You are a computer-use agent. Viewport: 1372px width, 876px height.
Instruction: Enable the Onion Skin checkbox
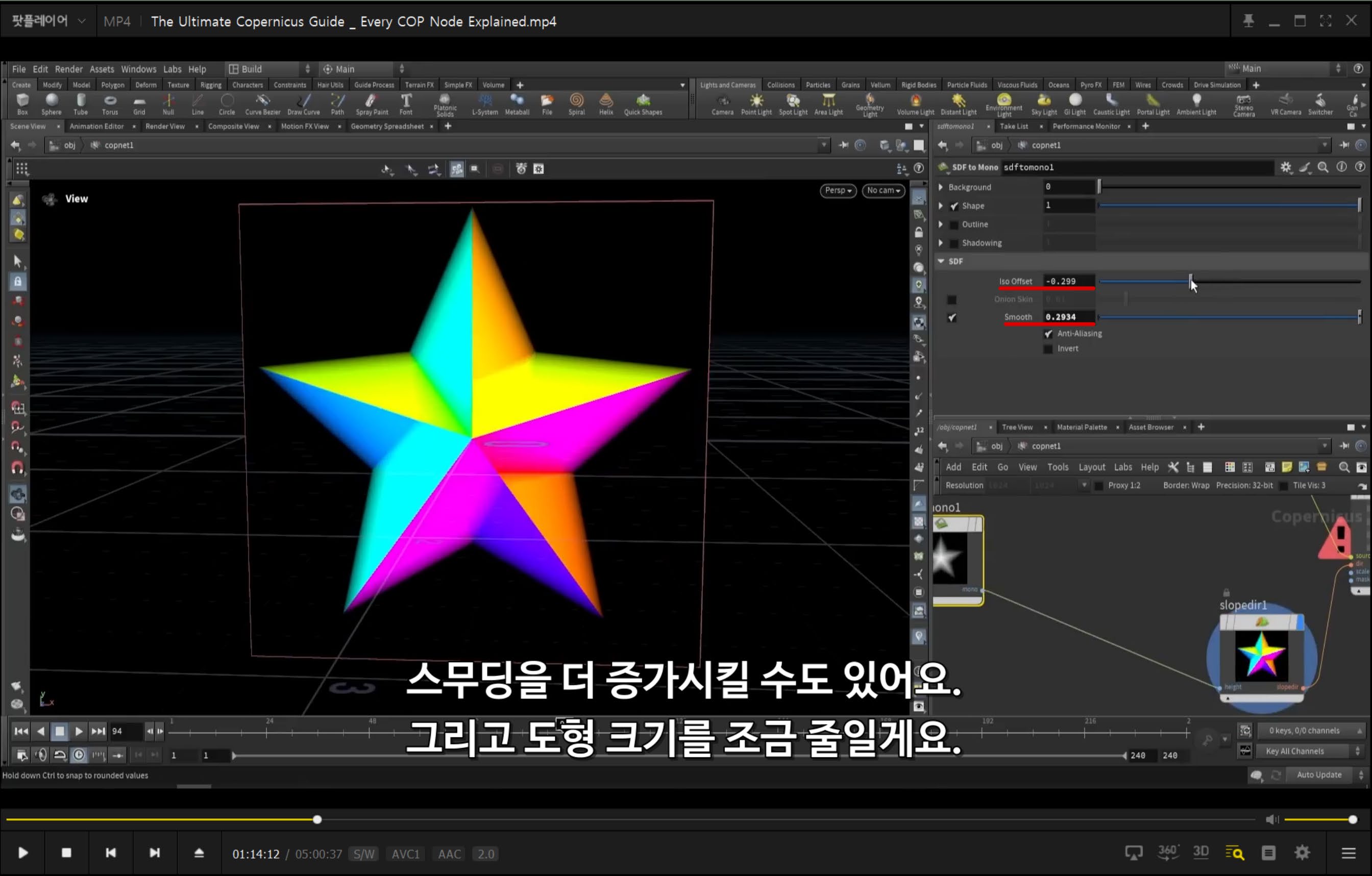point(952,300)
